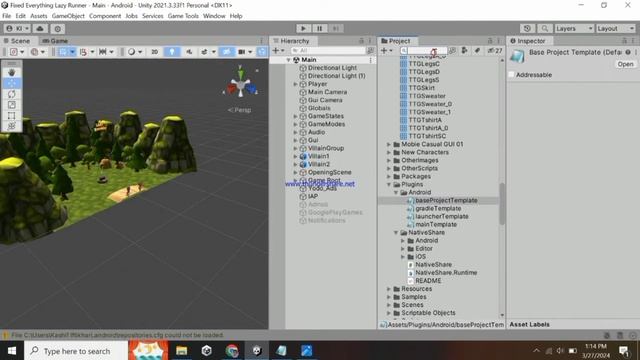Expand GameStates in Hierarchy
Image resolution: width=640 pixels, height=360 pixels.
point(296,116)
